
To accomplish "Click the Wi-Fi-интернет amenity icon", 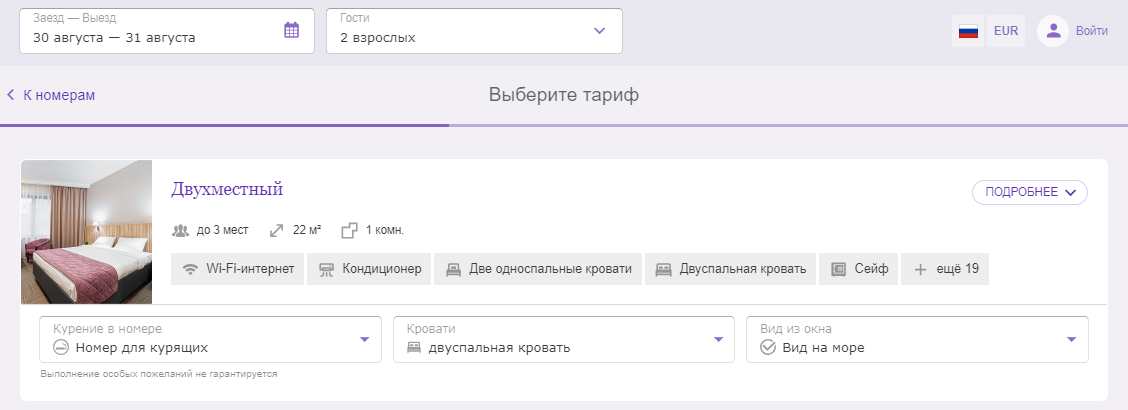I will (x=191, y=269).
